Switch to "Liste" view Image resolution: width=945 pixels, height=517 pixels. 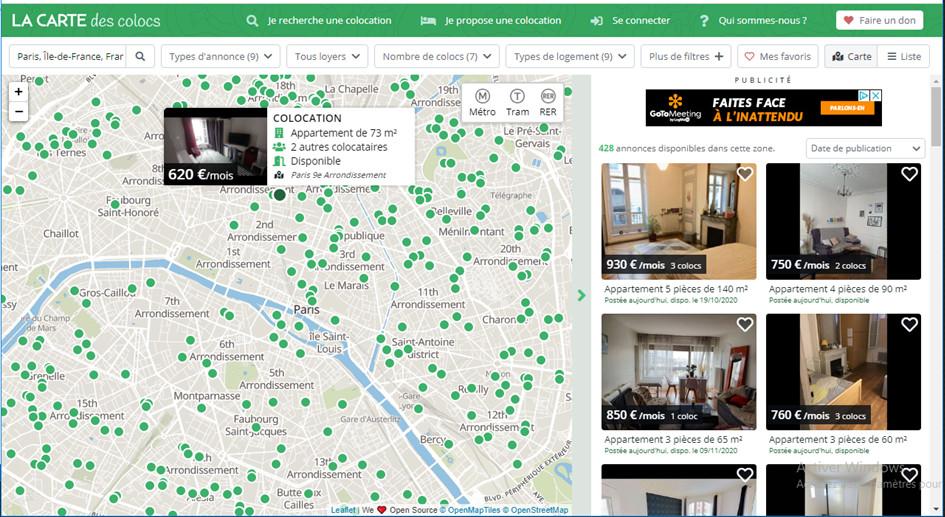(x=904, y=56)
